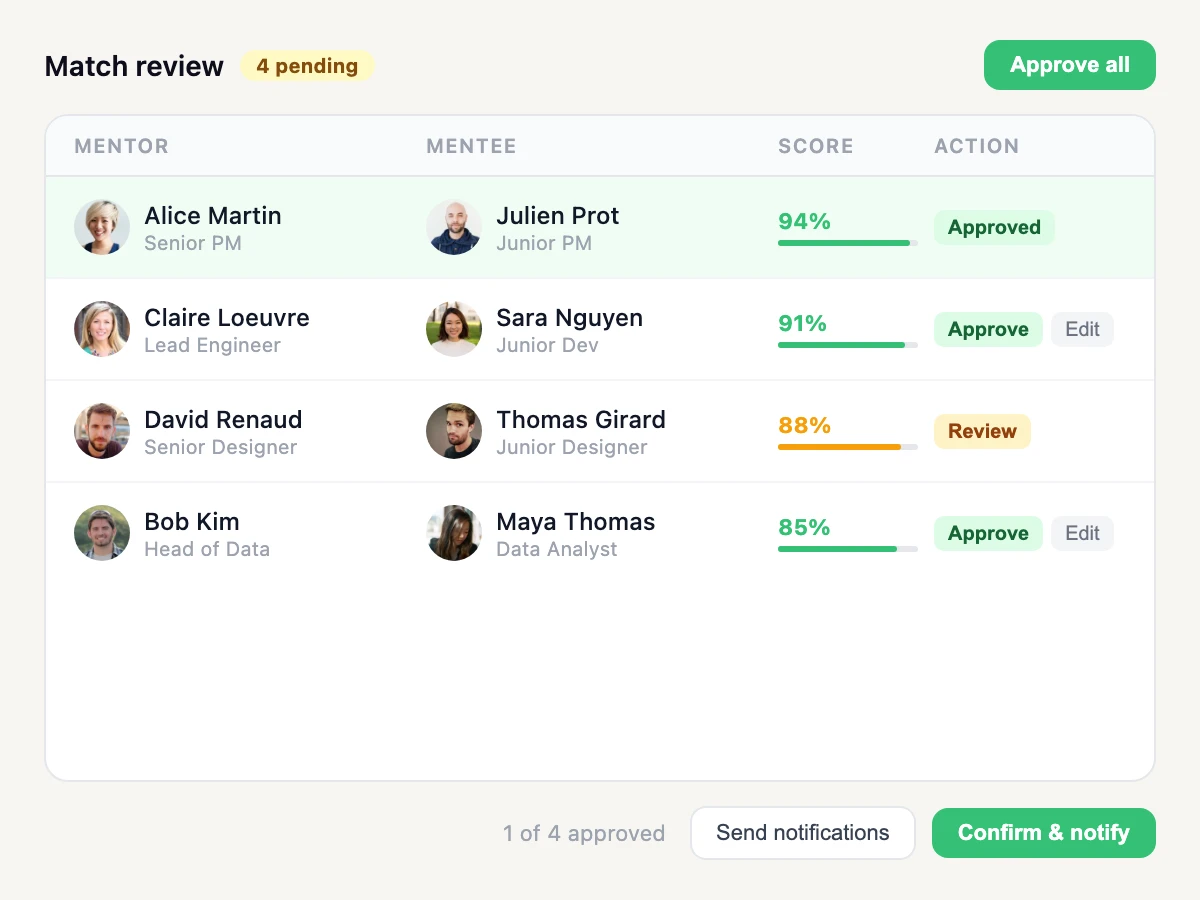Image resolution: width=1200 pixels, height=900 pixels.
Task: Click Send notifications button
Action: (x=803, y=833)
